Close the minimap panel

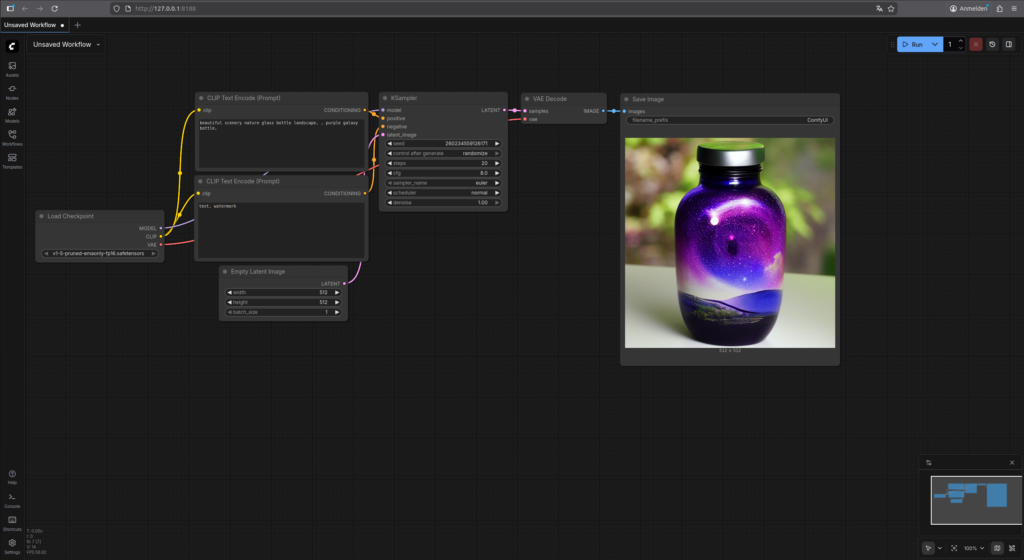tap(1011, 463)
